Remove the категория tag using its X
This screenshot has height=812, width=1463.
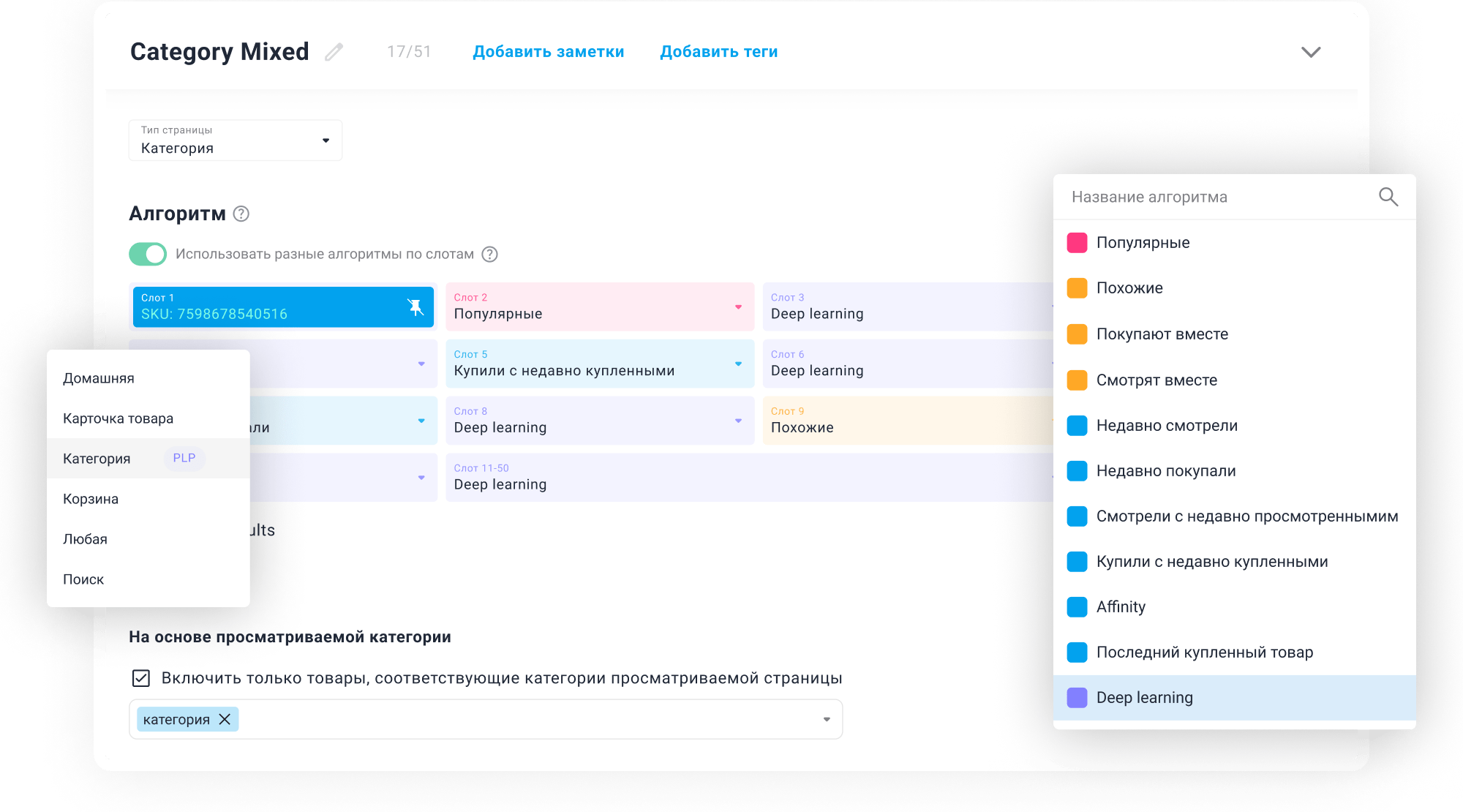tap(225, 719)
